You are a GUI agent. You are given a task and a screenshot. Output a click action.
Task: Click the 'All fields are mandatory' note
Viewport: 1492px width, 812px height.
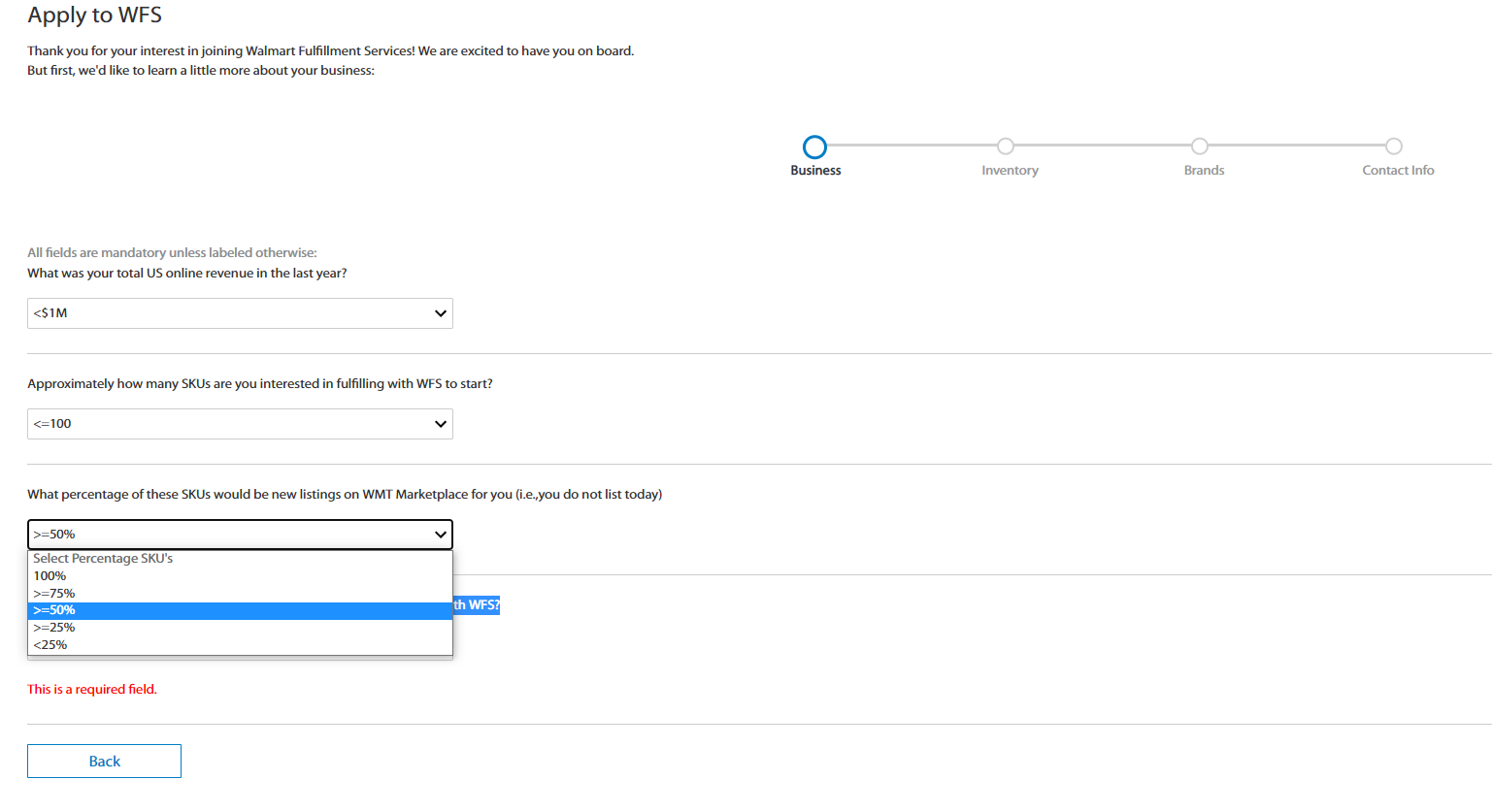(172, 253)
